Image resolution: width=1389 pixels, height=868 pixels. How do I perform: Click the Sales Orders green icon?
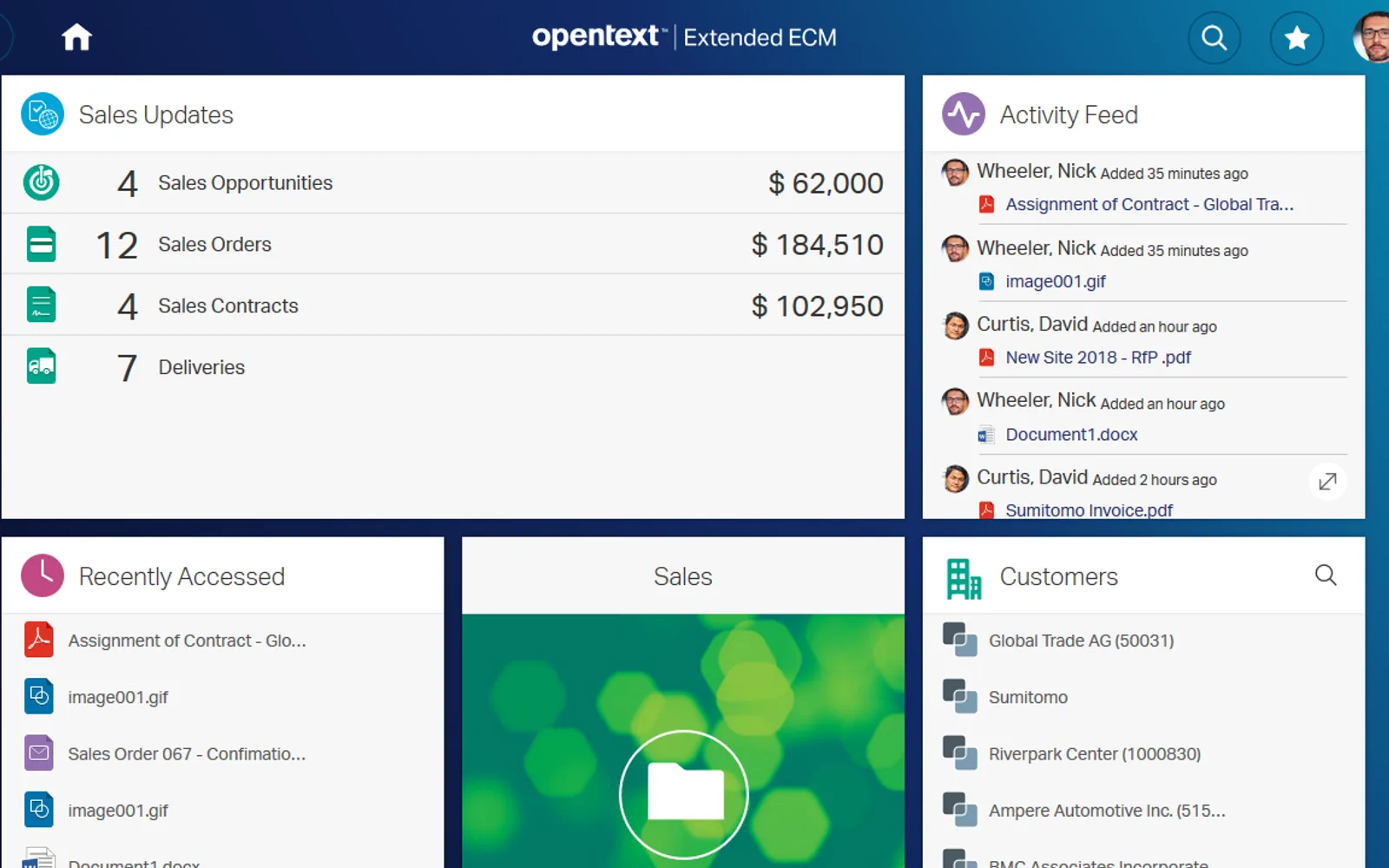coord(41,244)
